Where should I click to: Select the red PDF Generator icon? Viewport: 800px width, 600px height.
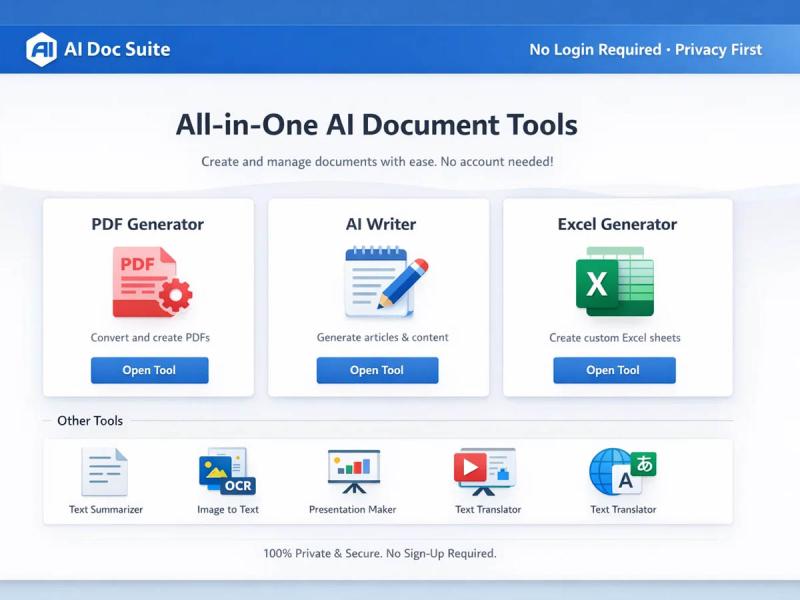tap(148, 283)
